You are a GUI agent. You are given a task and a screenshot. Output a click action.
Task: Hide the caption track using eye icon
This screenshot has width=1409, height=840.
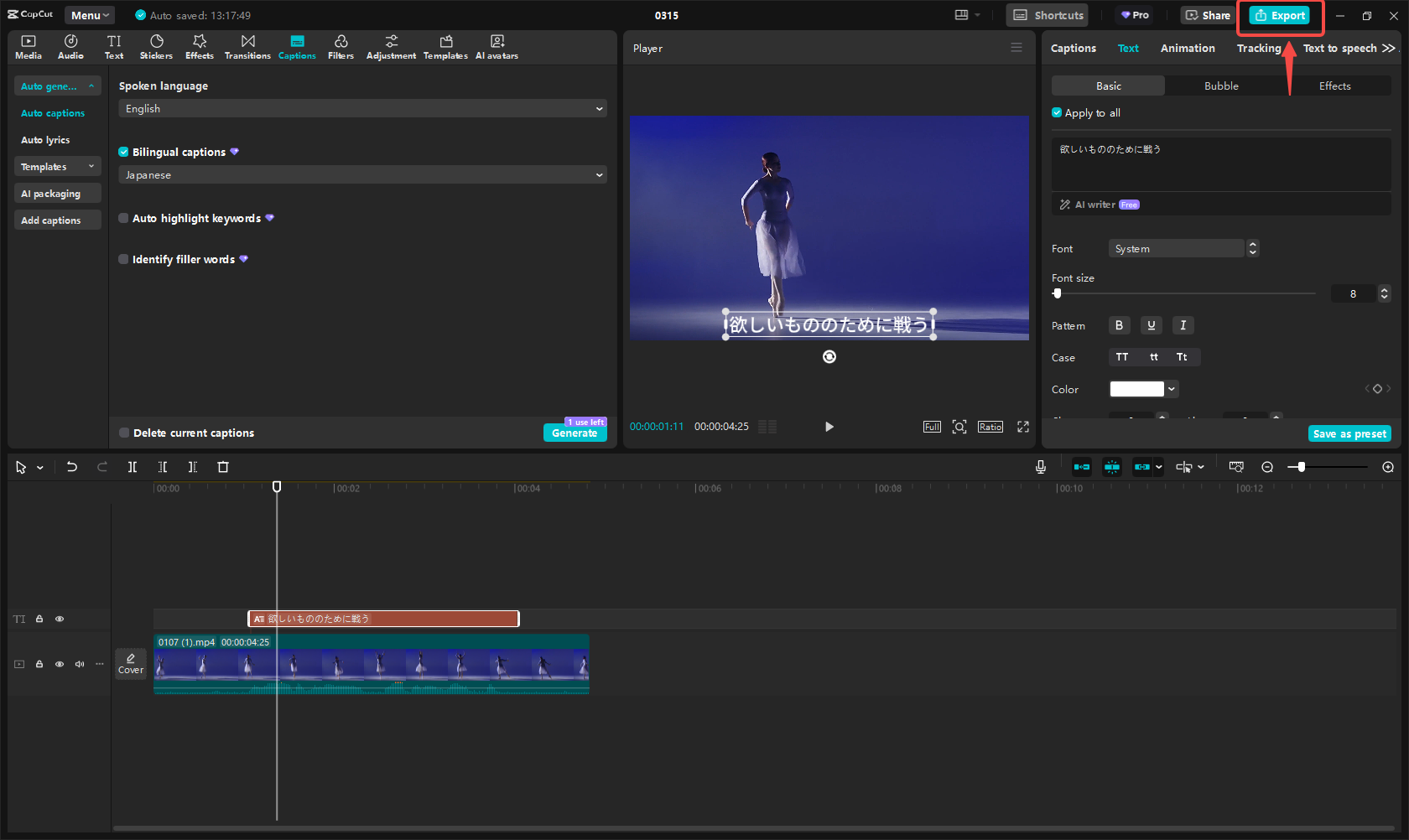pyautogui.click(x=60, y=619)
